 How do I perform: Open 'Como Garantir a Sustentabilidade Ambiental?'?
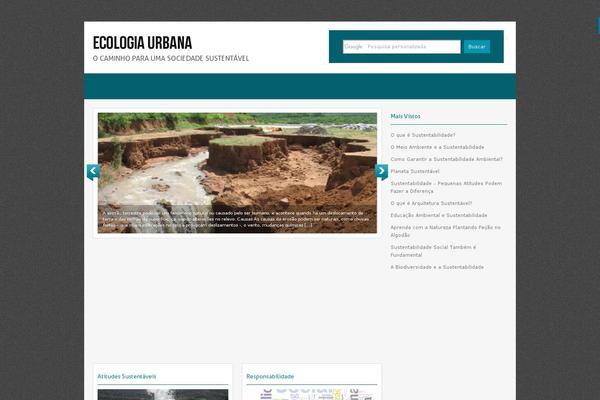[x=447, y=159]
